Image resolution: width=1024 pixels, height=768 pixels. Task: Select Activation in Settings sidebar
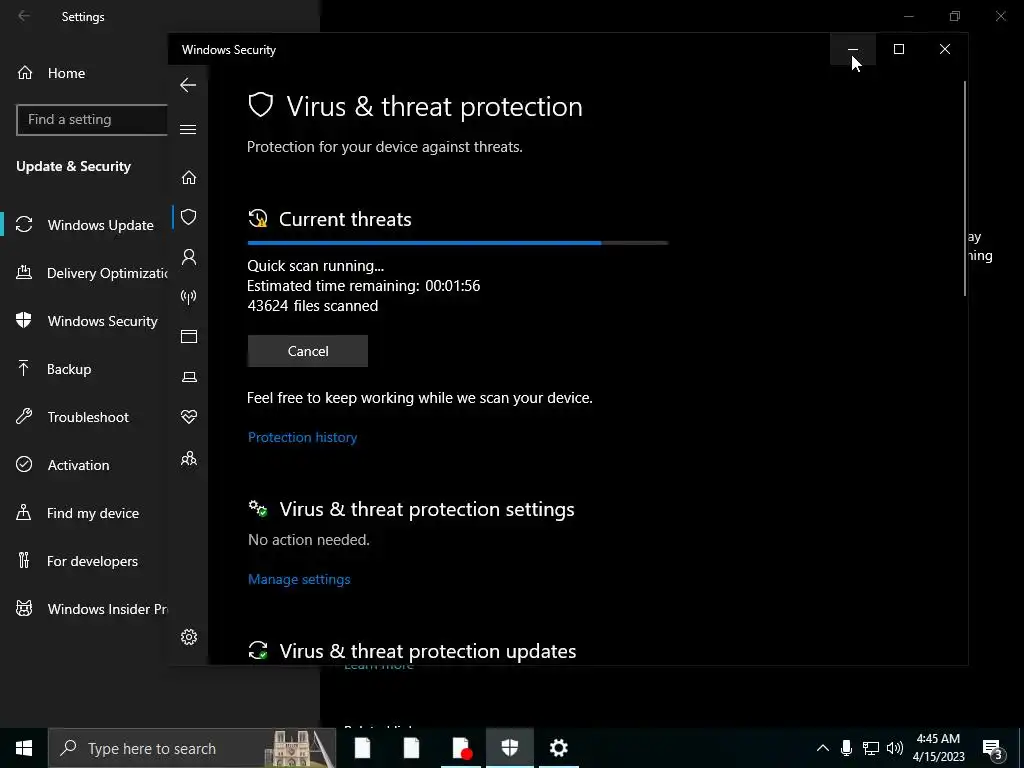pos(85,465)
